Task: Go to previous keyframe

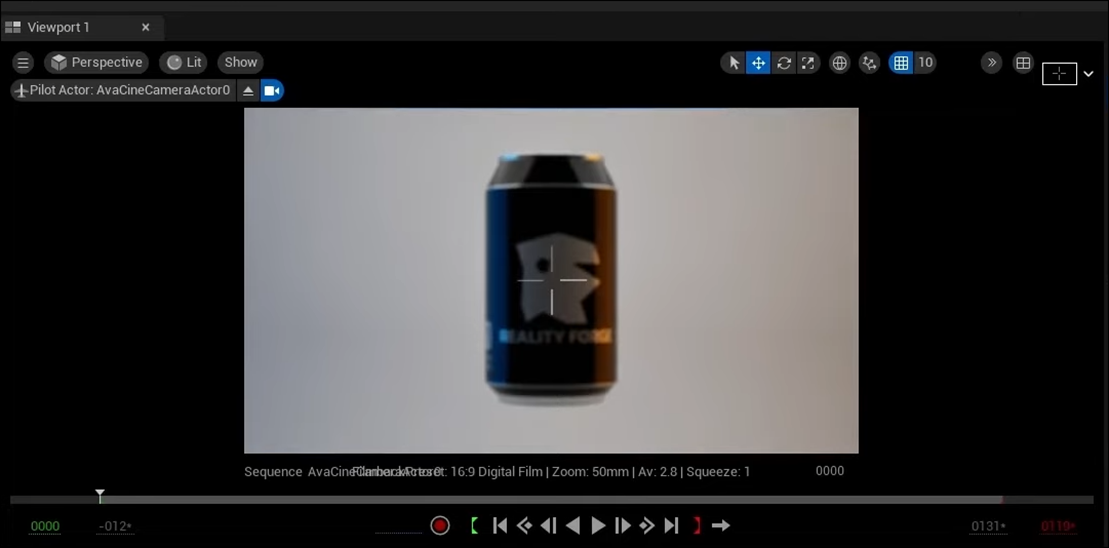Action: (x=524, y=525)
